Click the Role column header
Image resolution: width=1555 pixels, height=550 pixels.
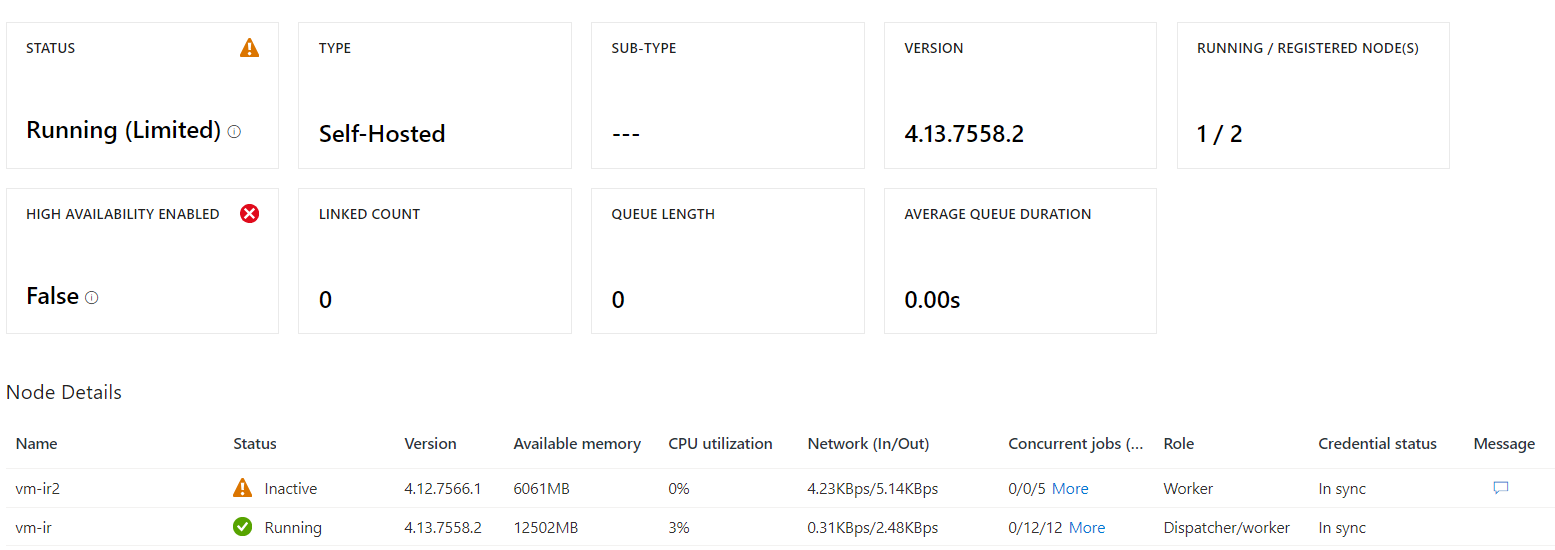pos(1179,444)
